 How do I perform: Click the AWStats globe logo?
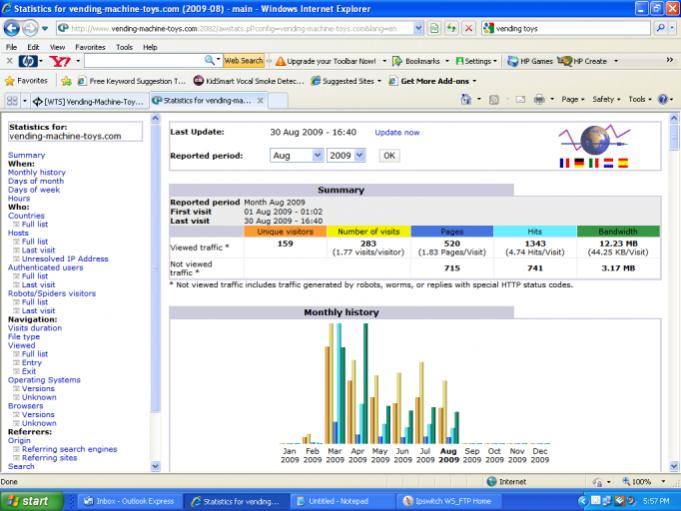(x=595, y=138)
